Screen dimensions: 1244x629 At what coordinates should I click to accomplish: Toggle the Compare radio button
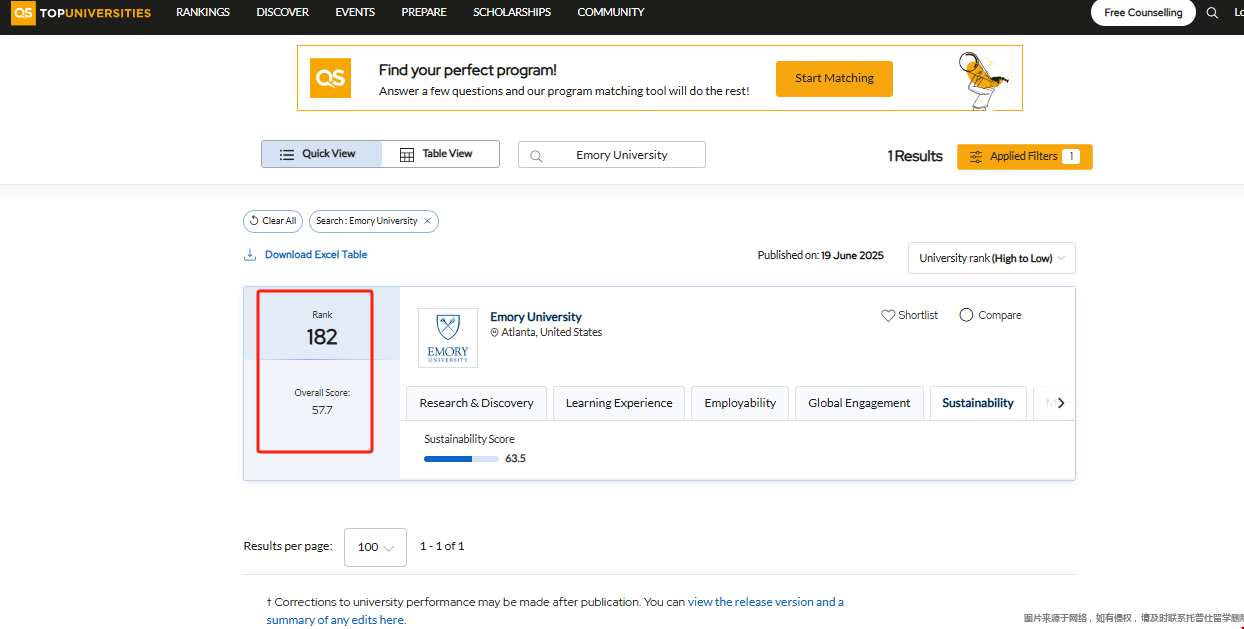pyautogui.click(x=966, y=315)
